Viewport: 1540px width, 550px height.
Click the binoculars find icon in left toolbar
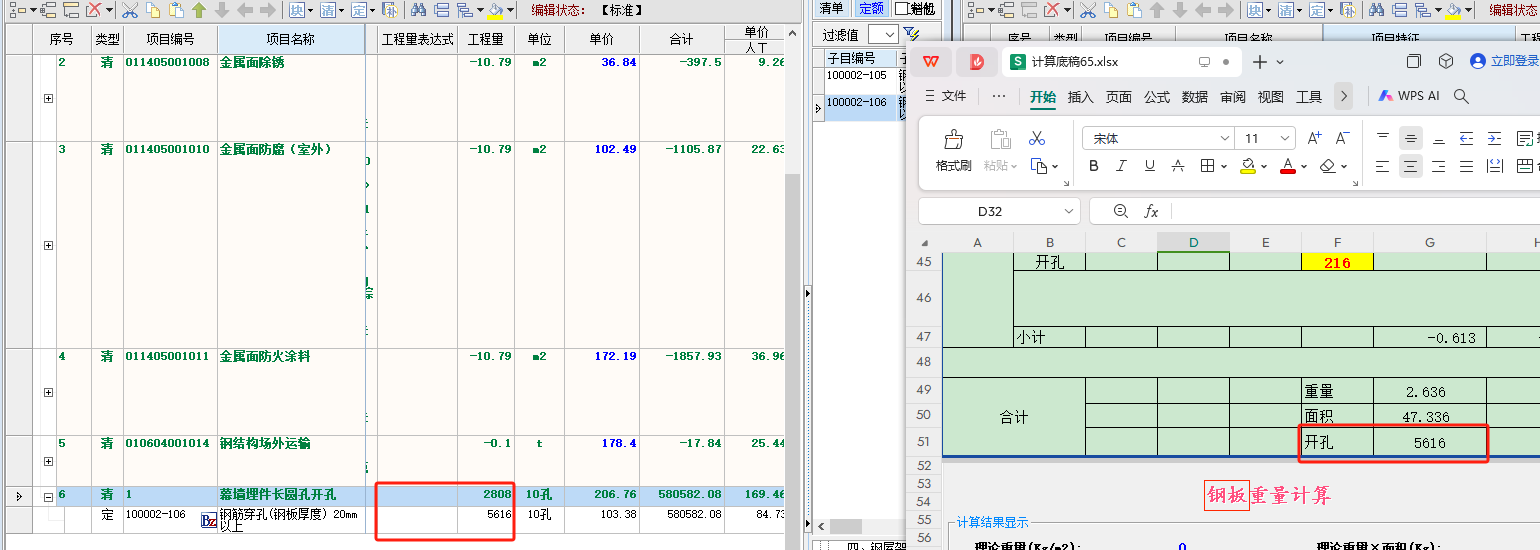coord(419,10)
